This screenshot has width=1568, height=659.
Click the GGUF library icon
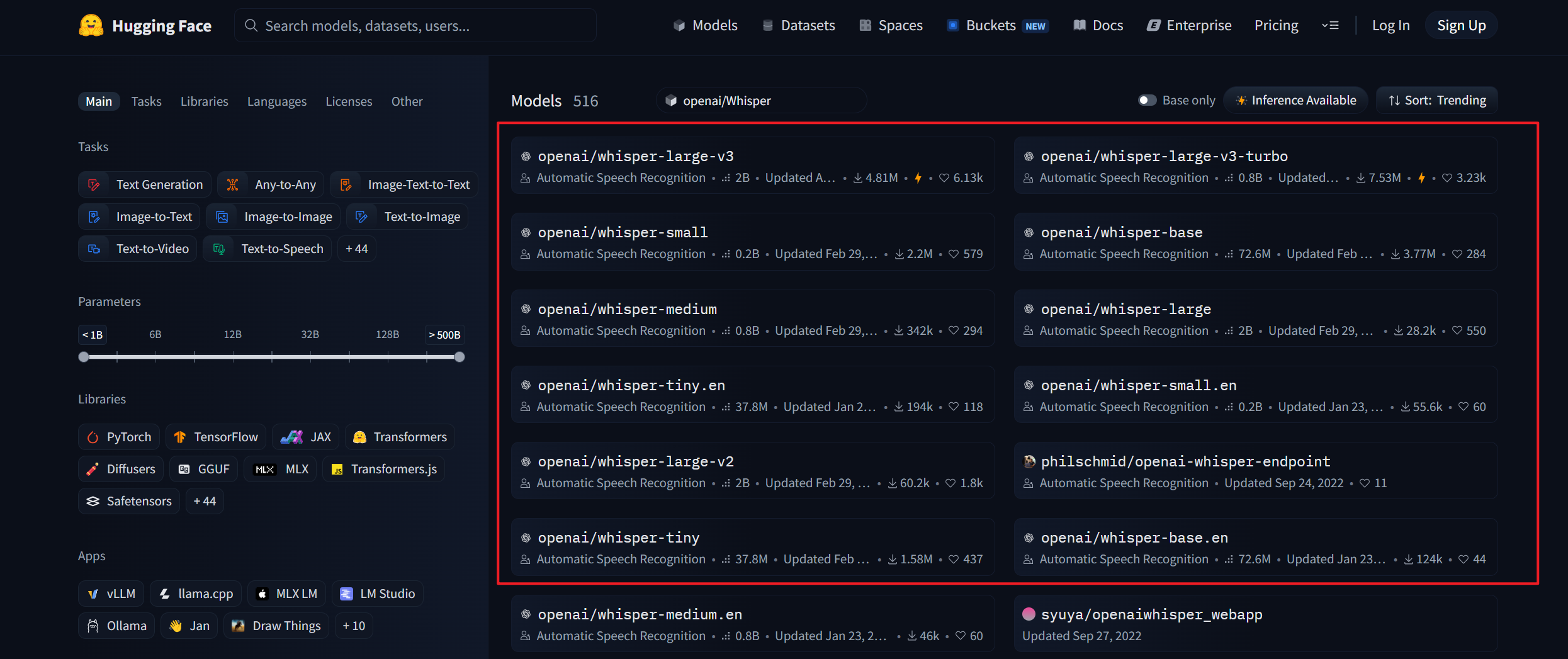184,469
